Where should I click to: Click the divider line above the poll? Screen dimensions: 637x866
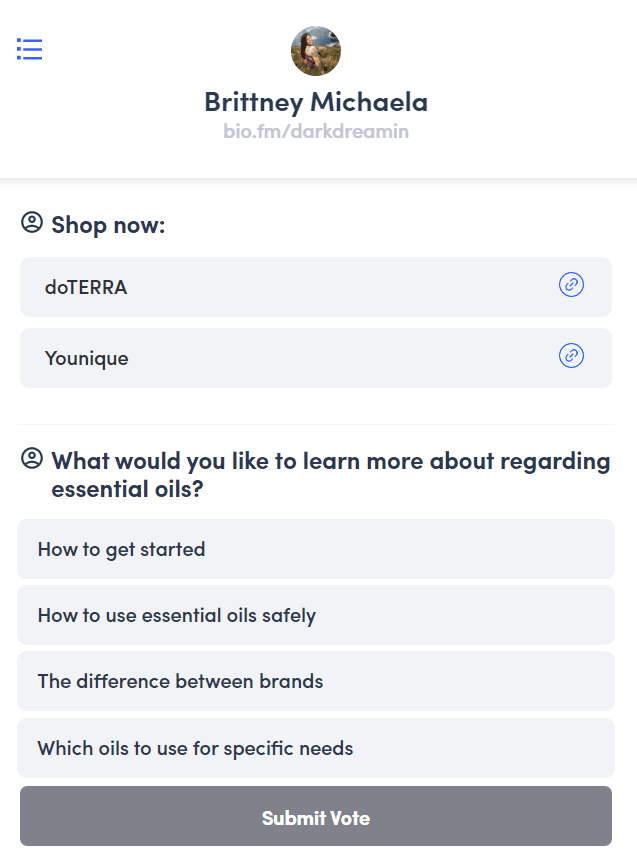(316, 424)
